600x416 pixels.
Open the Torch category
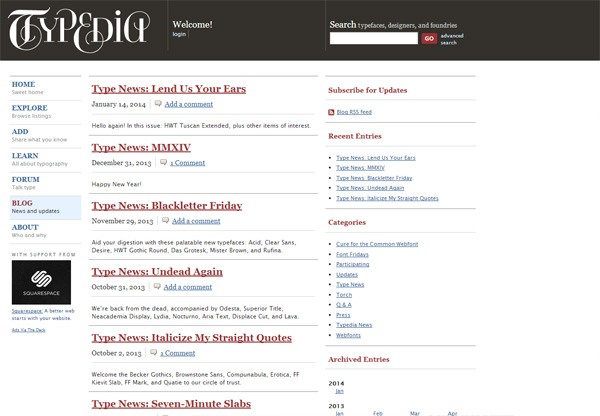344,295
